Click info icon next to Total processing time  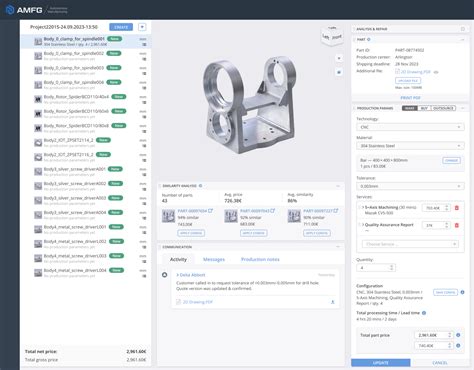[424, 313]
